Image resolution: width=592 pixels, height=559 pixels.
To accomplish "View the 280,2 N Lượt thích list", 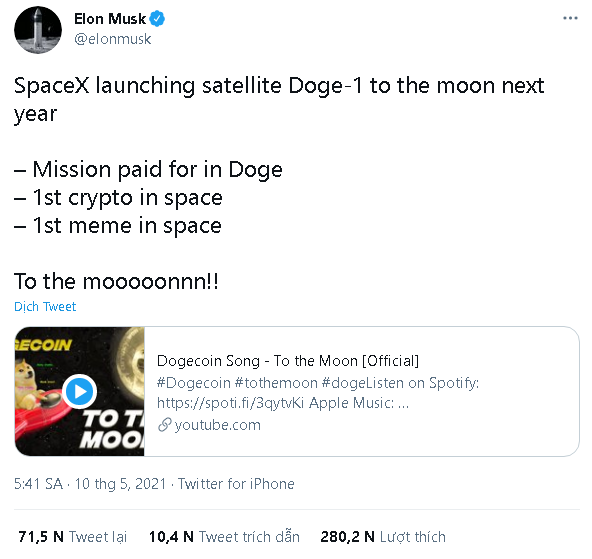I will click(x=383, y=537).
